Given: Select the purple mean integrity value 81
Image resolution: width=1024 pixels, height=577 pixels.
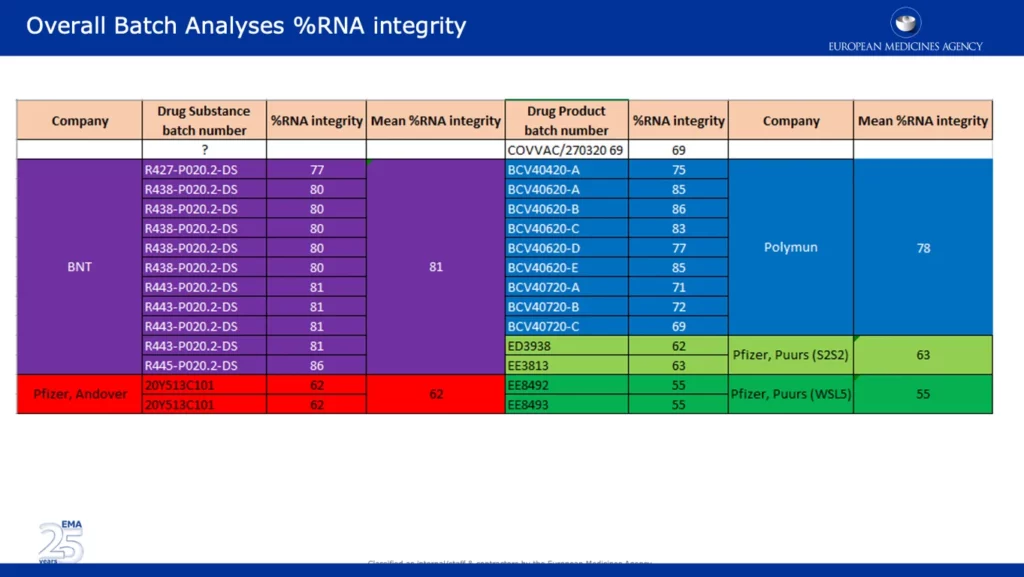Looking at the screenshot, I should 436,267.
